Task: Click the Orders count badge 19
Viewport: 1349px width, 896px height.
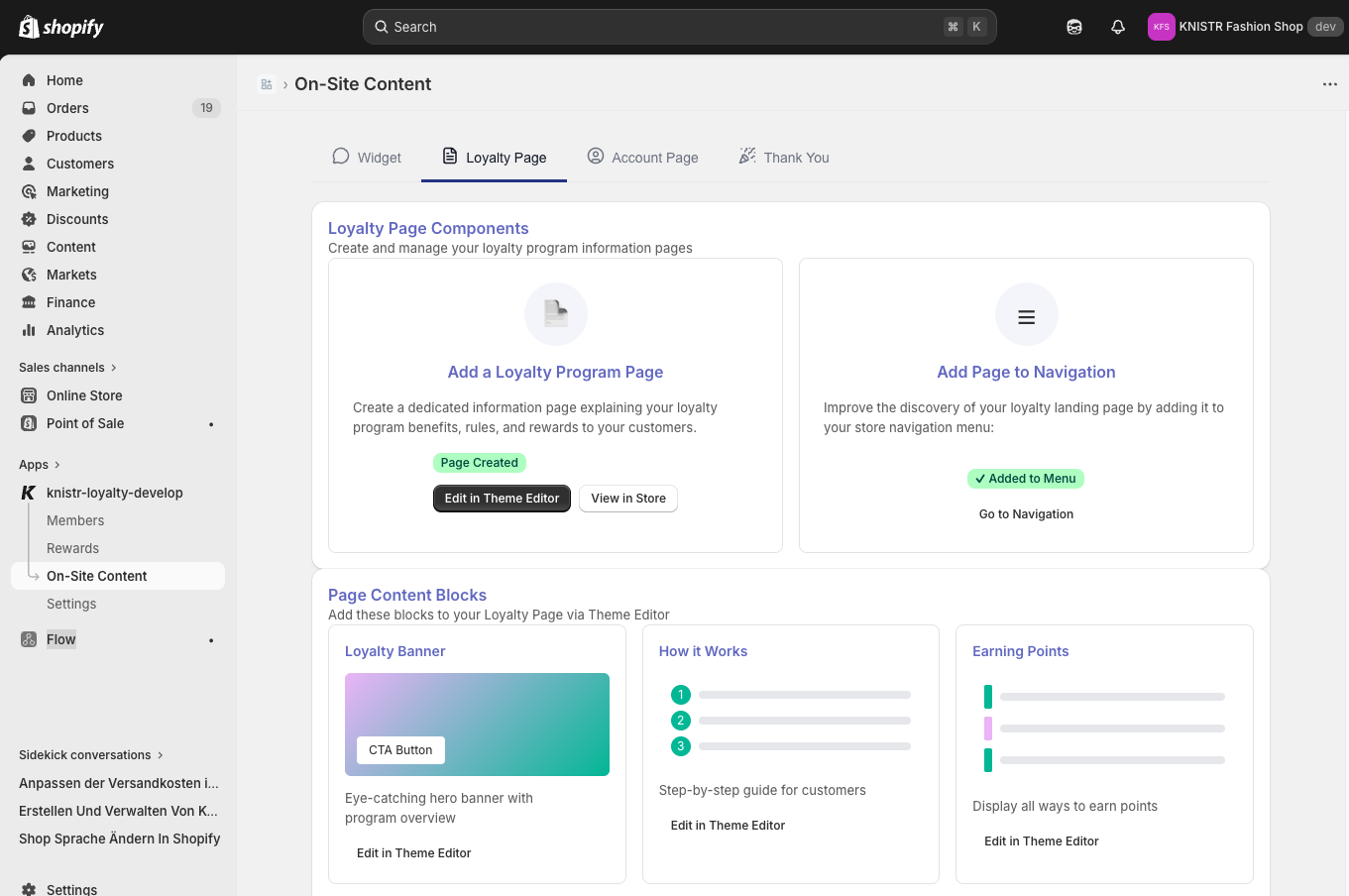Action: (x=206, y=108)
